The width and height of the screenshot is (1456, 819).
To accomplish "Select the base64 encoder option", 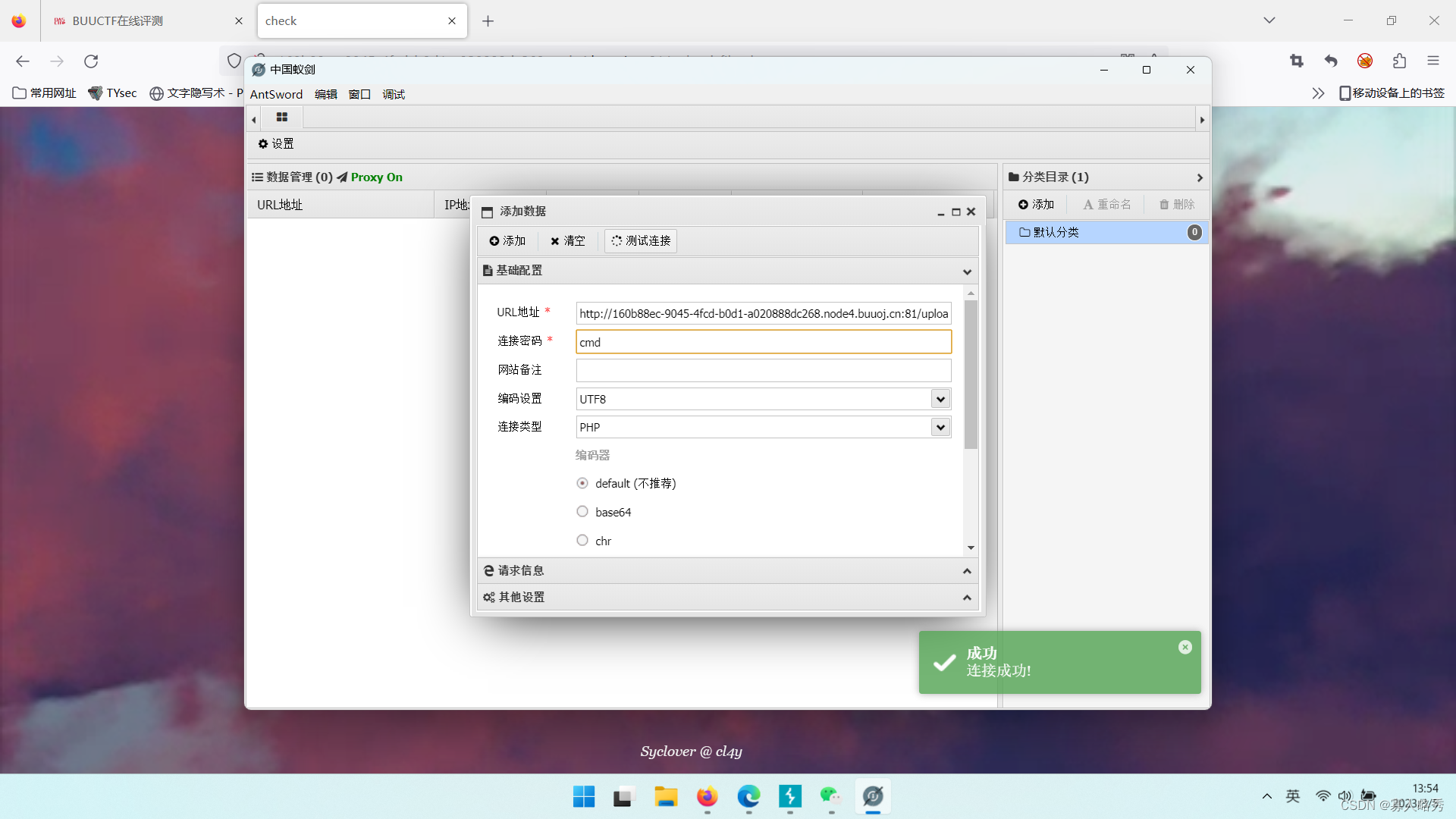I will (582, 512).
